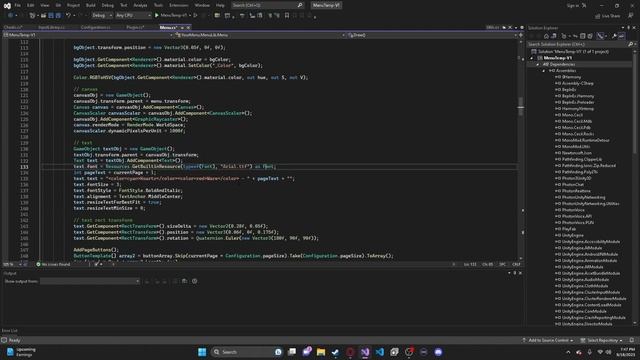Toggle word wrap icon in Output panel
Screen dimensions: 640x360
point(184,281)
